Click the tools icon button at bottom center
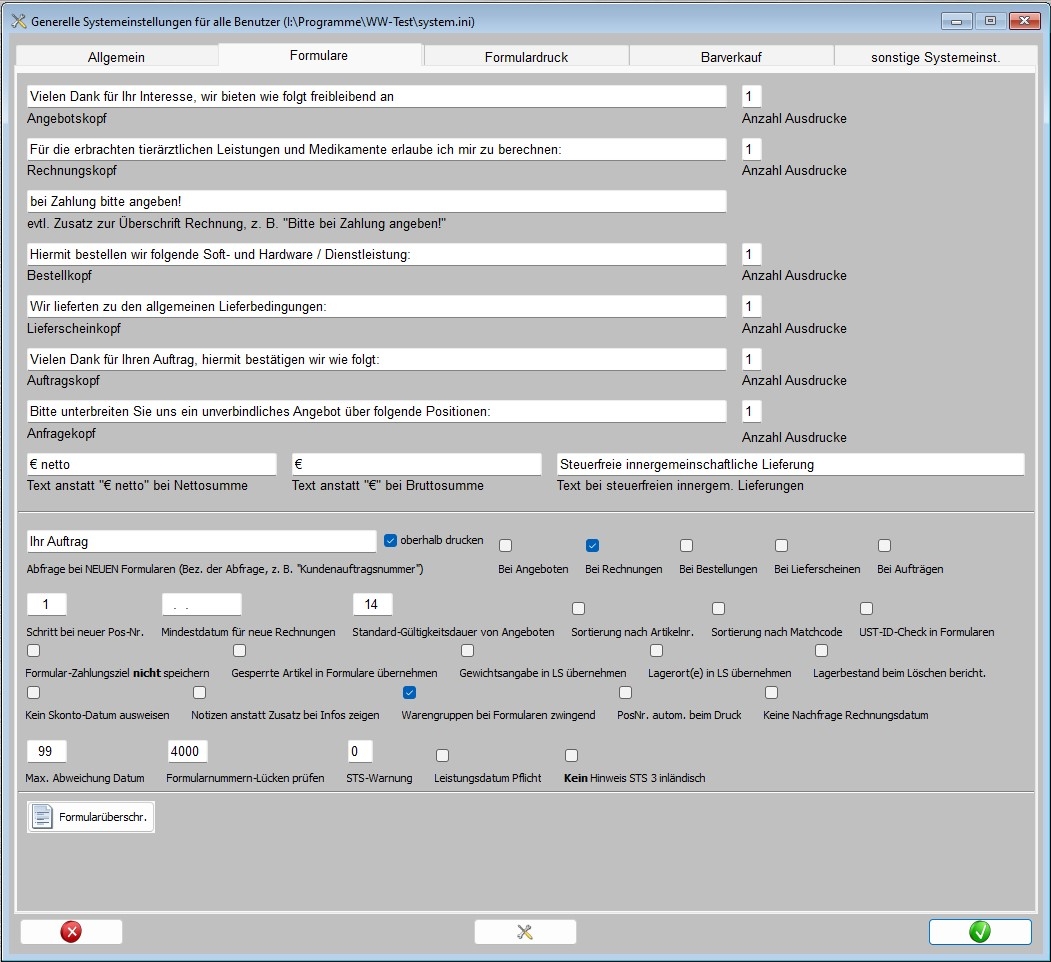Image resolution: width=1051 pixels, height=962 pixels. click(525, 932)
